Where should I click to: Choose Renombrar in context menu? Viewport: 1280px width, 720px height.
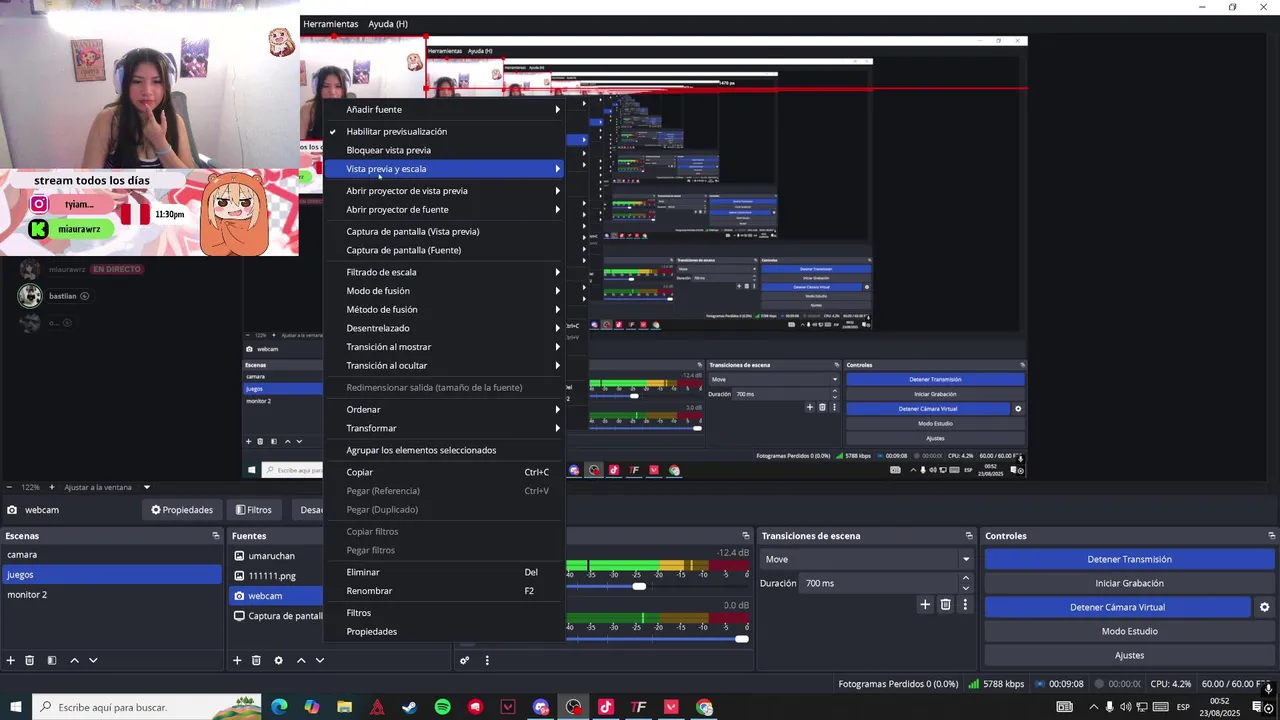click(x=444, y=591)
